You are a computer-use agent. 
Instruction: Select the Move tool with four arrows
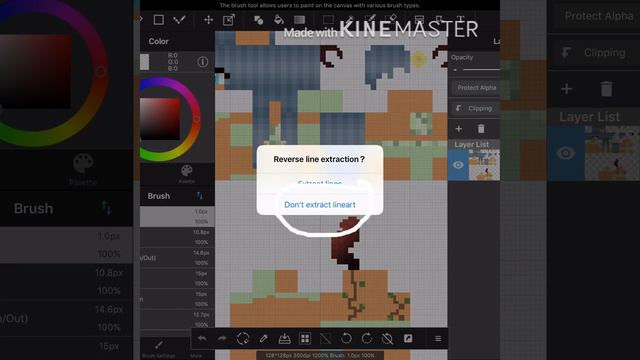pos(209,20)
